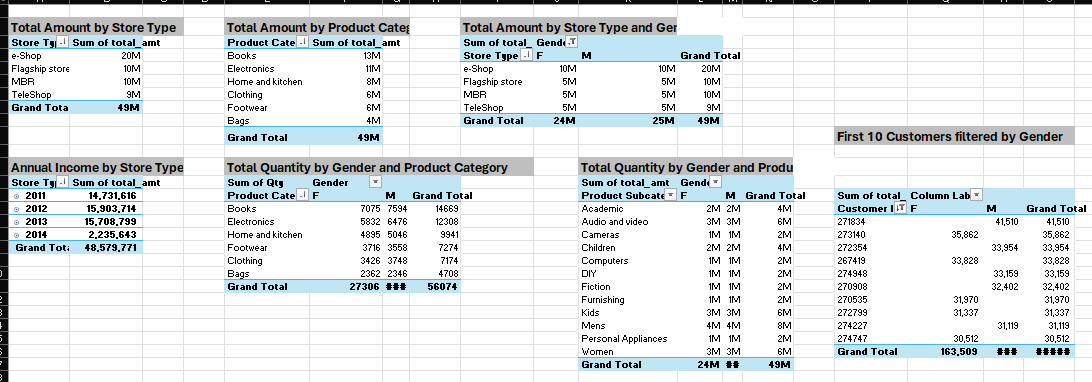Select the 27306 female grand total
Screen dimensions: 1092x382
pos(346,287)
